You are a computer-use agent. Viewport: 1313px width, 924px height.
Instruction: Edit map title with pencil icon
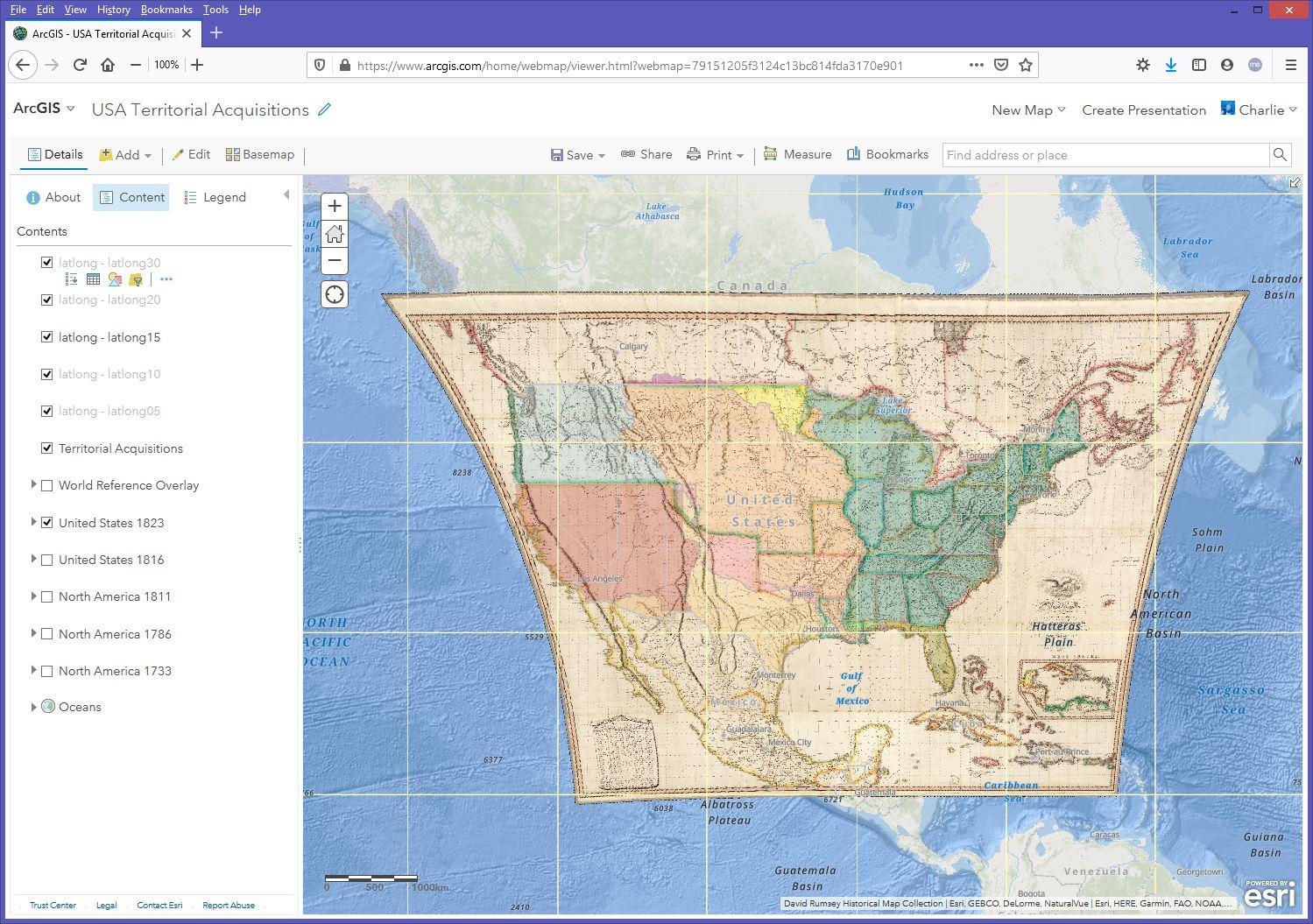click(324, 109)
